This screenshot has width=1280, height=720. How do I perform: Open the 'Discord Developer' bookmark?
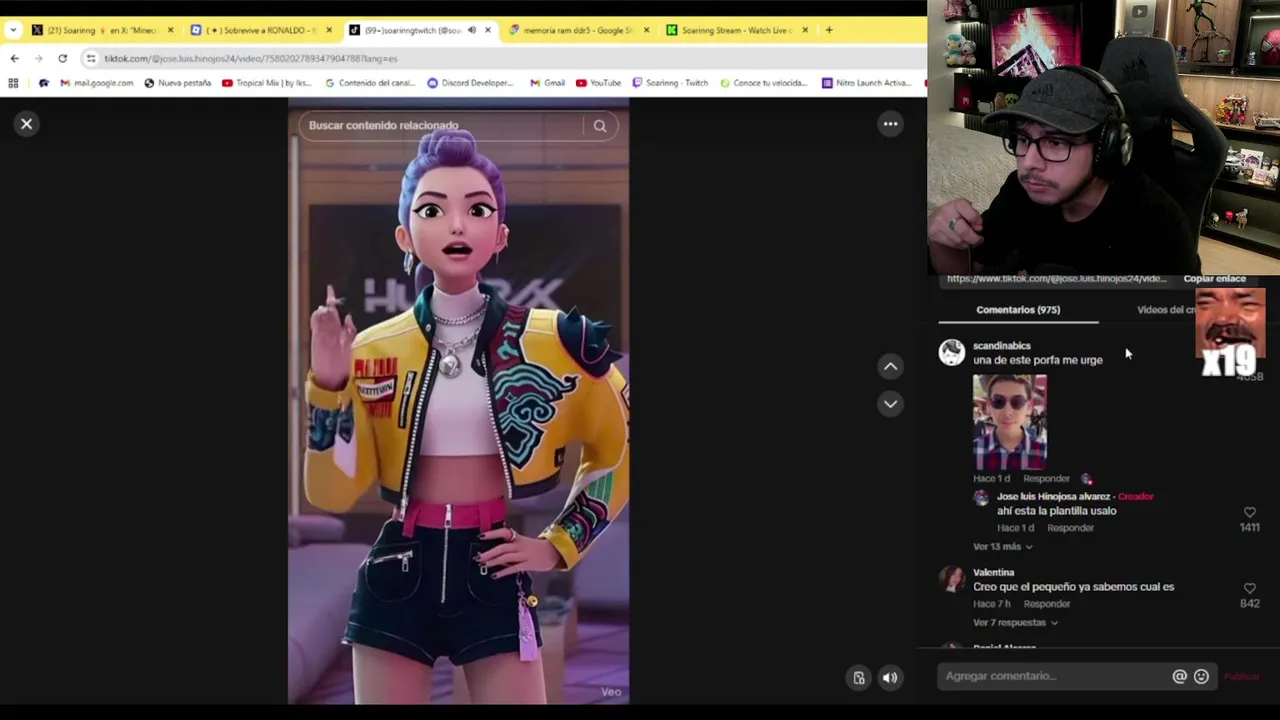pyautogui.click(x=470, y=83)
